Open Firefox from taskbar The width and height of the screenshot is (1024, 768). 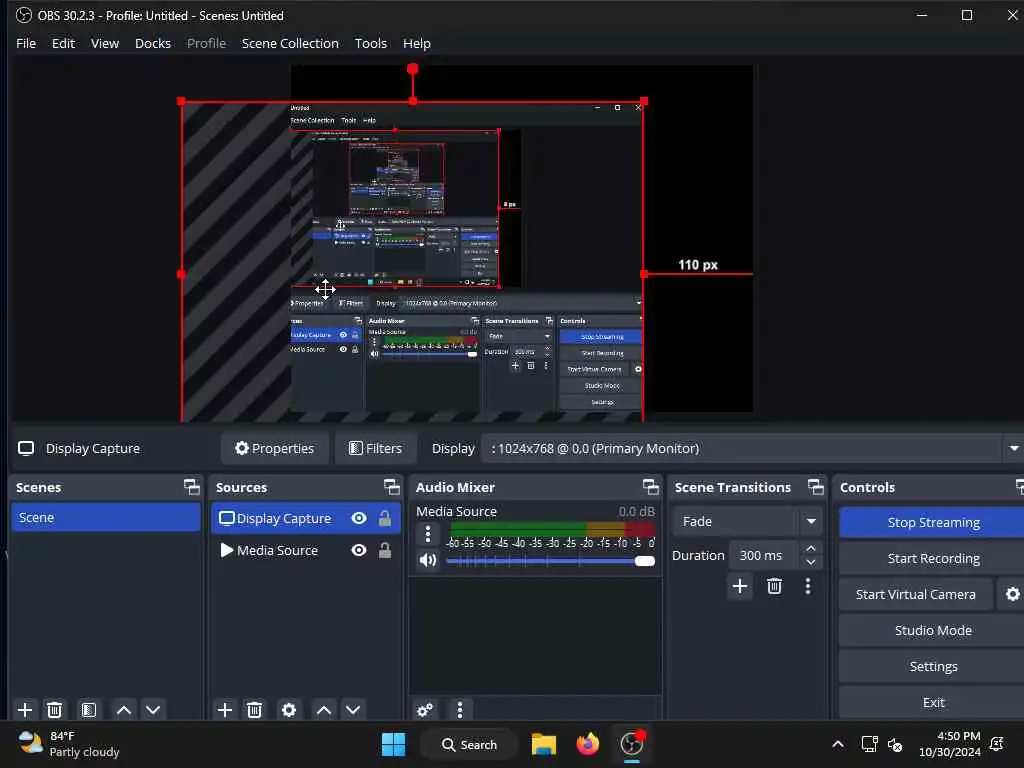pyautogui.click(x=587, y=744)
